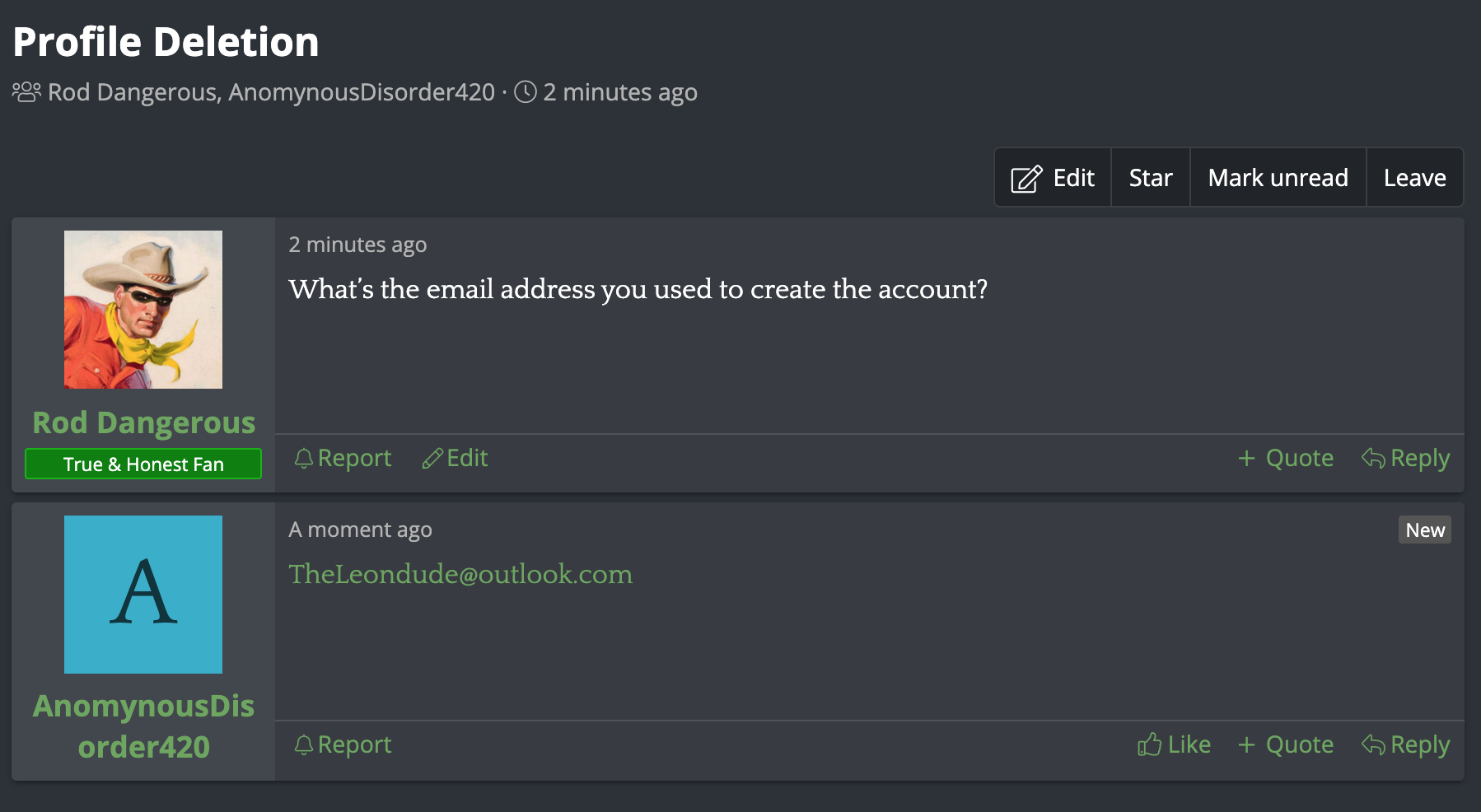This screenshot has height=812, width=1481.
Task: Open Rod Dangerous cowboy avatar
Action: pyautogui.click(x=143, y=310)
